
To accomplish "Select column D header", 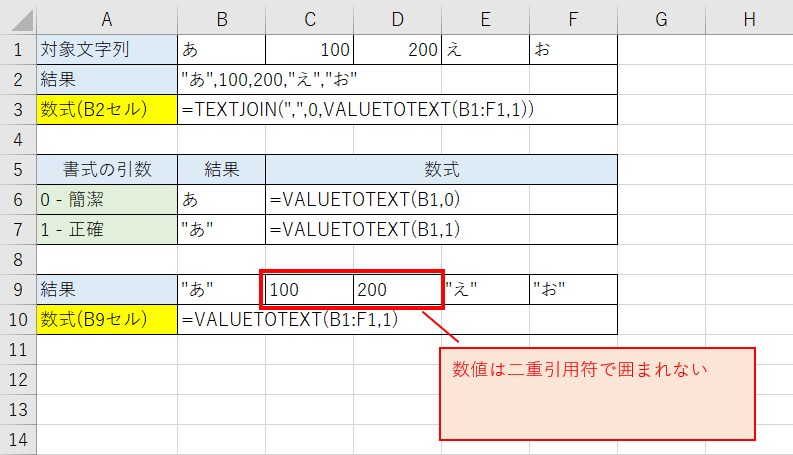I will 398,19.
